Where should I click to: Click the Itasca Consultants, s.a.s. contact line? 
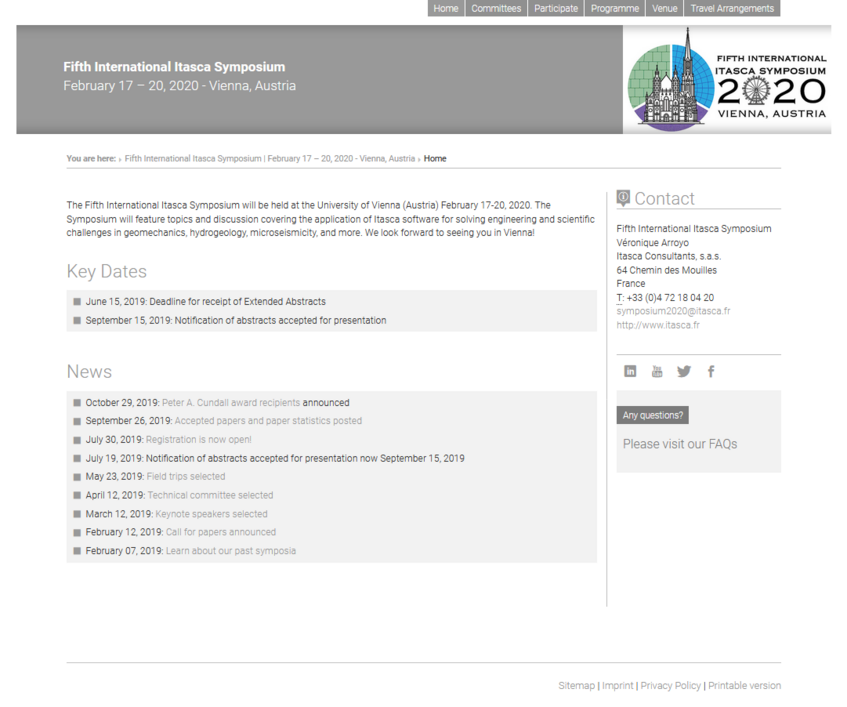(x=669, y=256)
